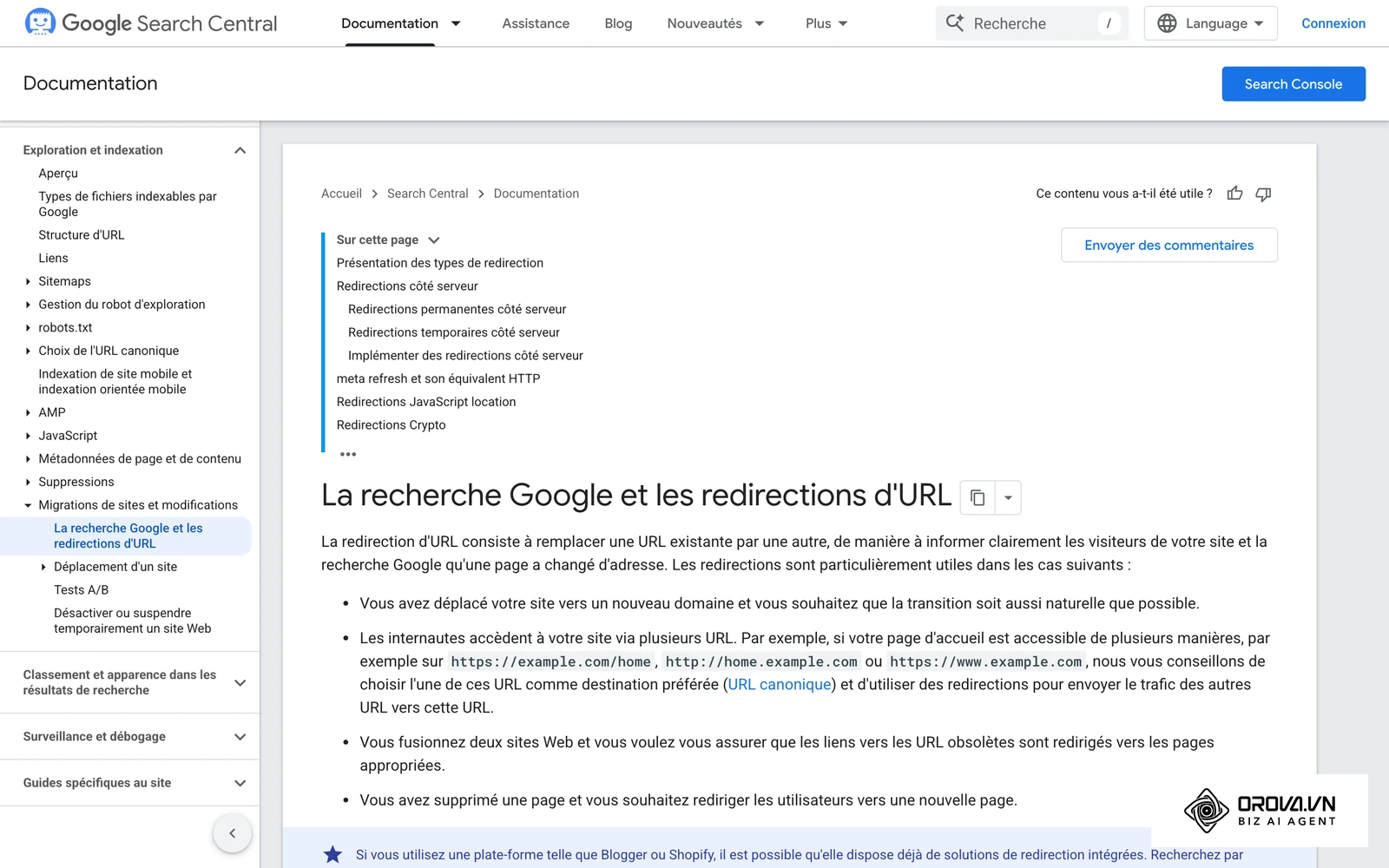Open the Plus dropdown menu
1389x868 pixels.
click(x=826, y=23)
